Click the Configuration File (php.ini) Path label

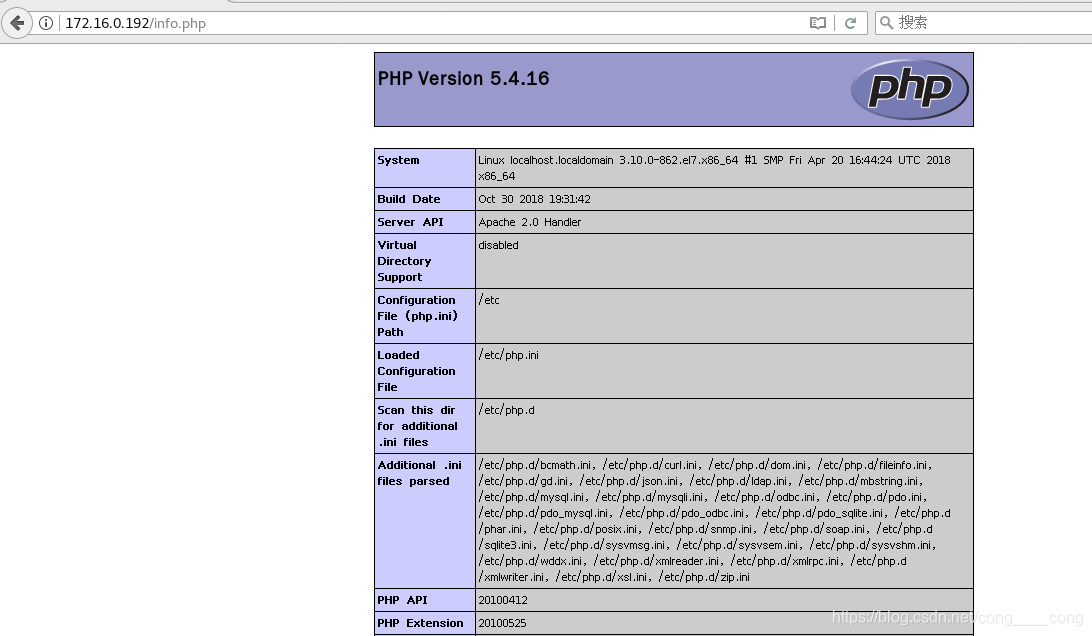coord(417,316)
